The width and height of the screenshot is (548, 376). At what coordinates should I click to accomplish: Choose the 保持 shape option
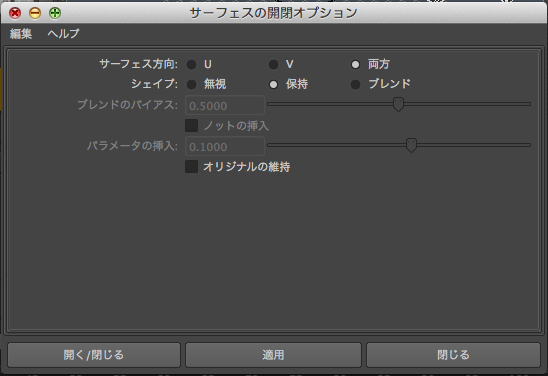(x=273, y=84)
